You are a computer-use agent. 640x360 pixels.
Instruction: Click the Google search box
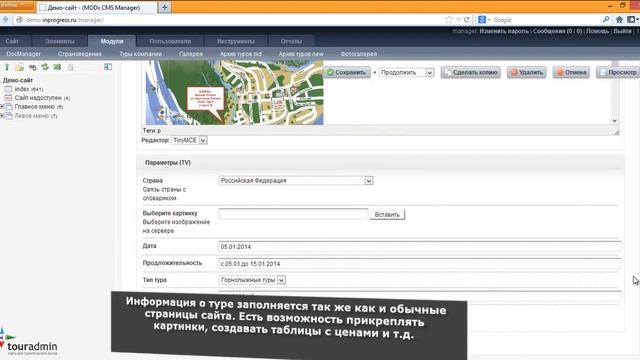click(547, 20)
